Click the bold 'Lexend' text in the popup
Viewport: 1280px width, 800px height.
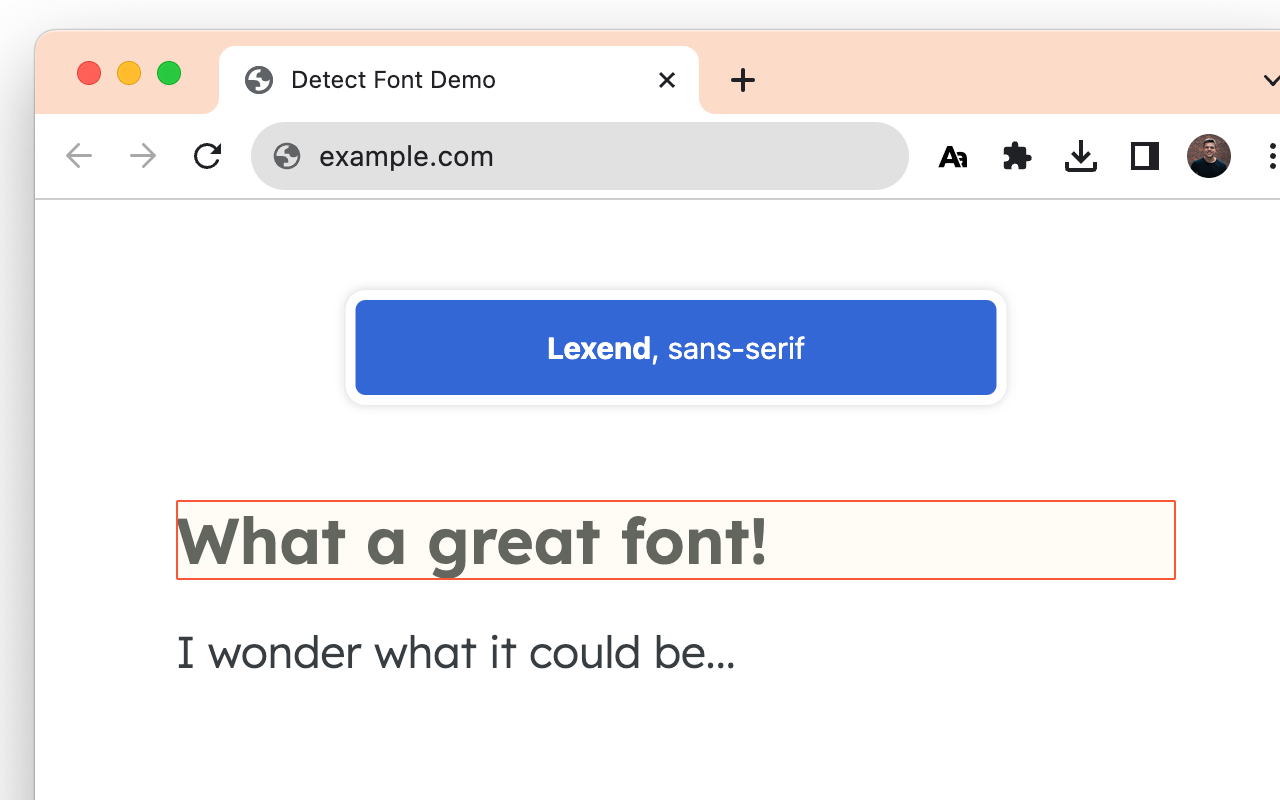(598, 348)
